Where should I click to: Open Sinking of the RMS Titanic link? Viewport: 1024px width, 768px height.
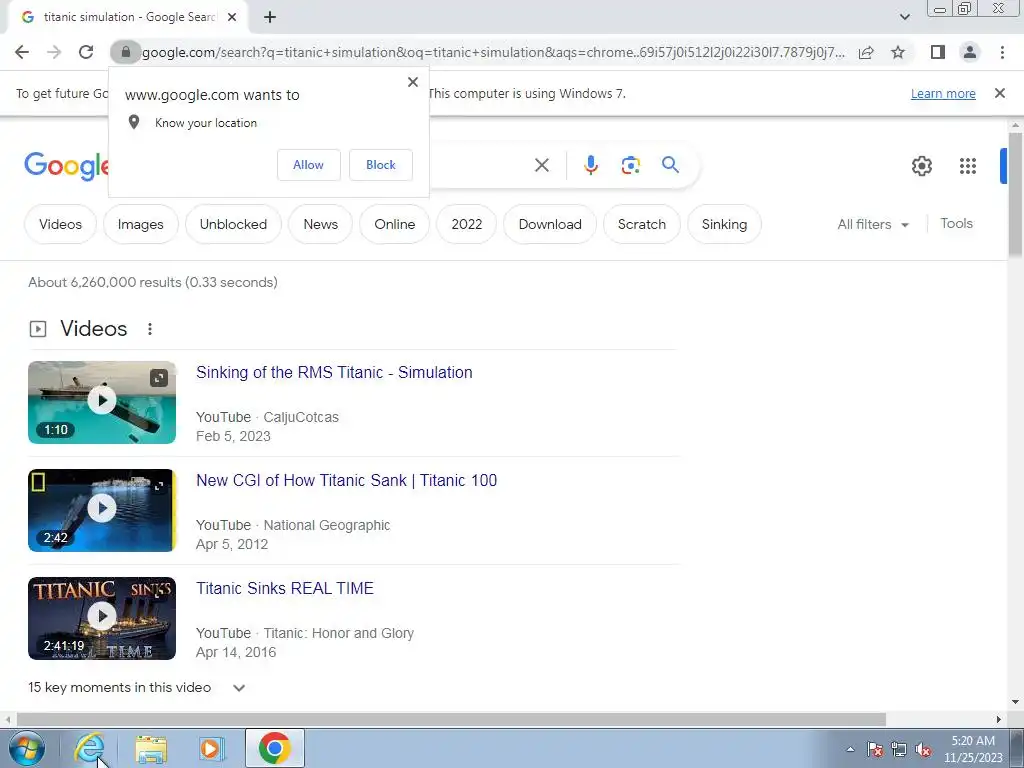(334, 372)
